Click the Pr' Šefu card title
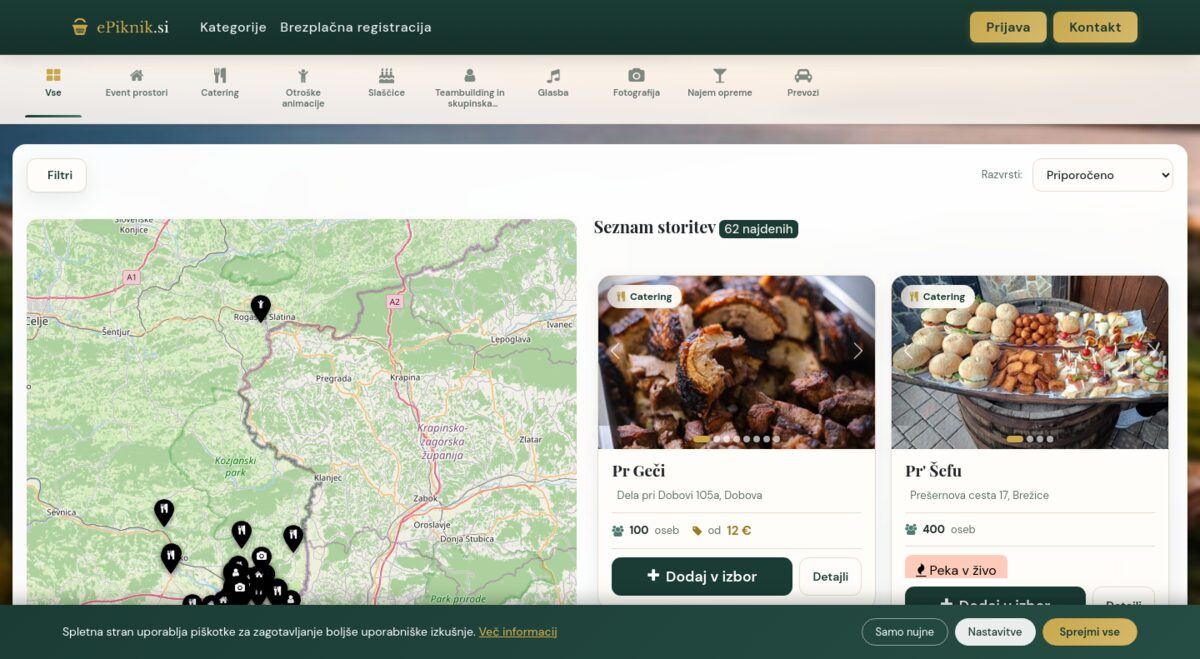The width and height of the screenshot is (1200, 659). [933, 470]
